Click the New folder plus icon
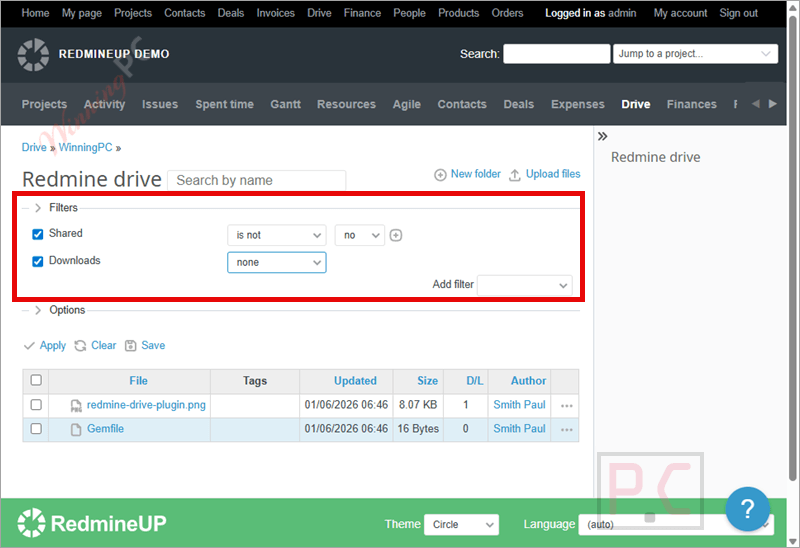The width and height of the screenshot is (800, 548). click(x=440, y=175)
